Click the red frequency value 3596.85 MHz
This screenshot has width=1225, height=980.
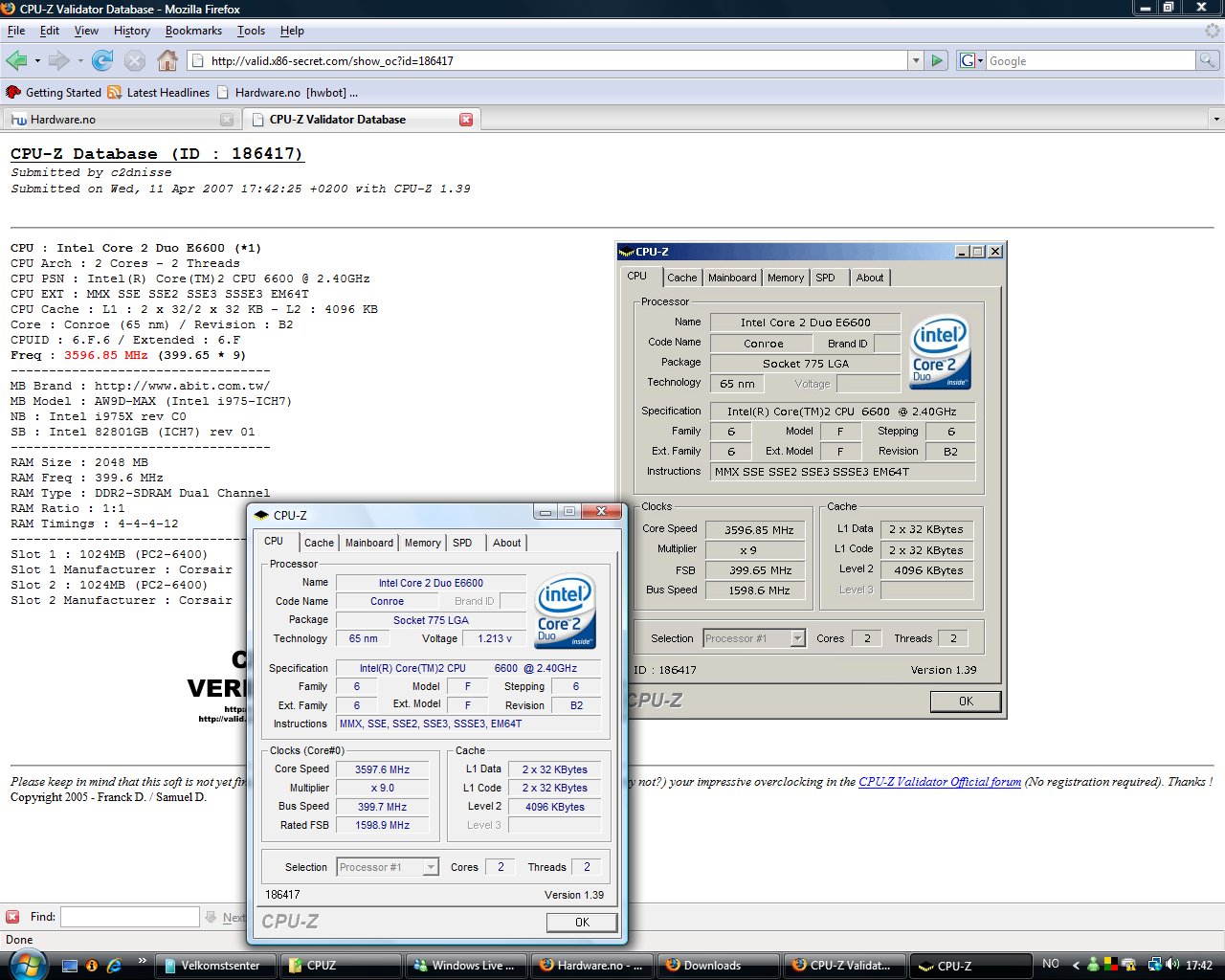(x=106, y=355)
